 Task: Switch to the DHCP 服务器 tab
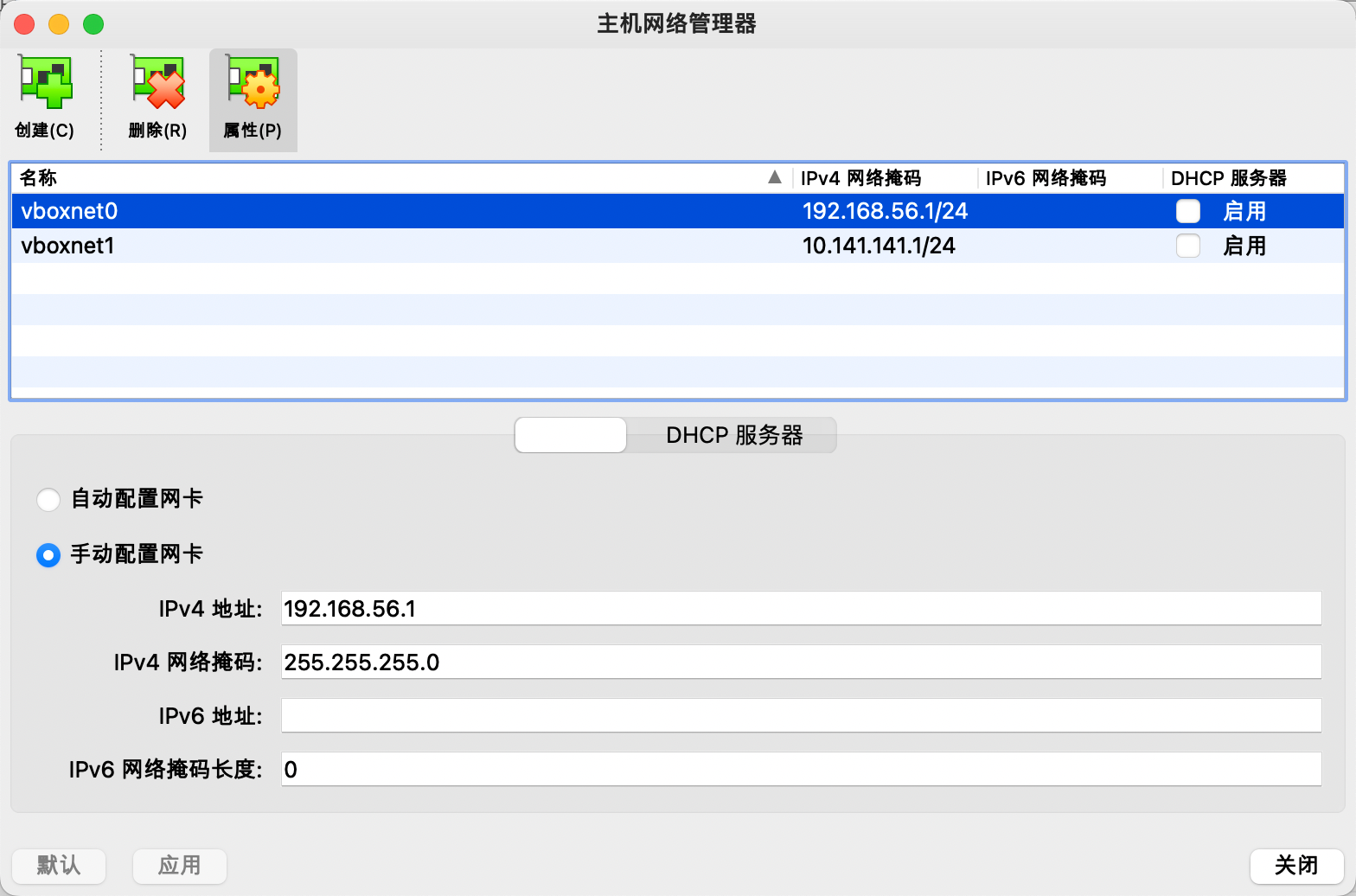click(x=732, y=435)
